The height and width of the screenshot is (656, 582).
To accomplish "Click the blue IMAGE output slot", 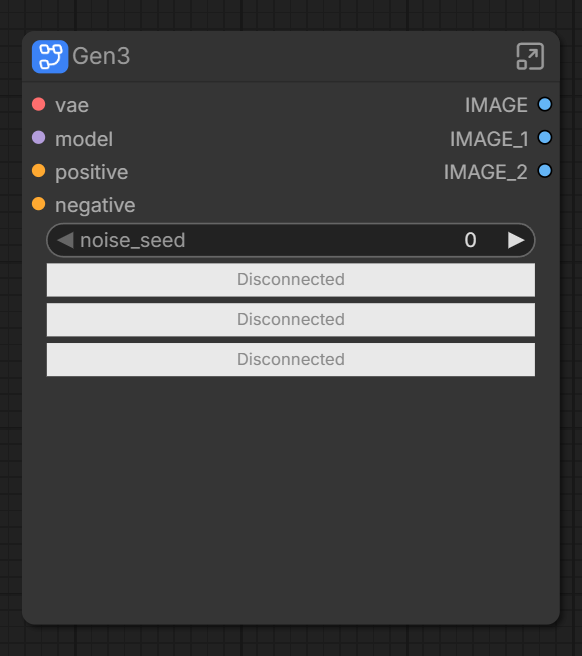I will coord(545,104).
